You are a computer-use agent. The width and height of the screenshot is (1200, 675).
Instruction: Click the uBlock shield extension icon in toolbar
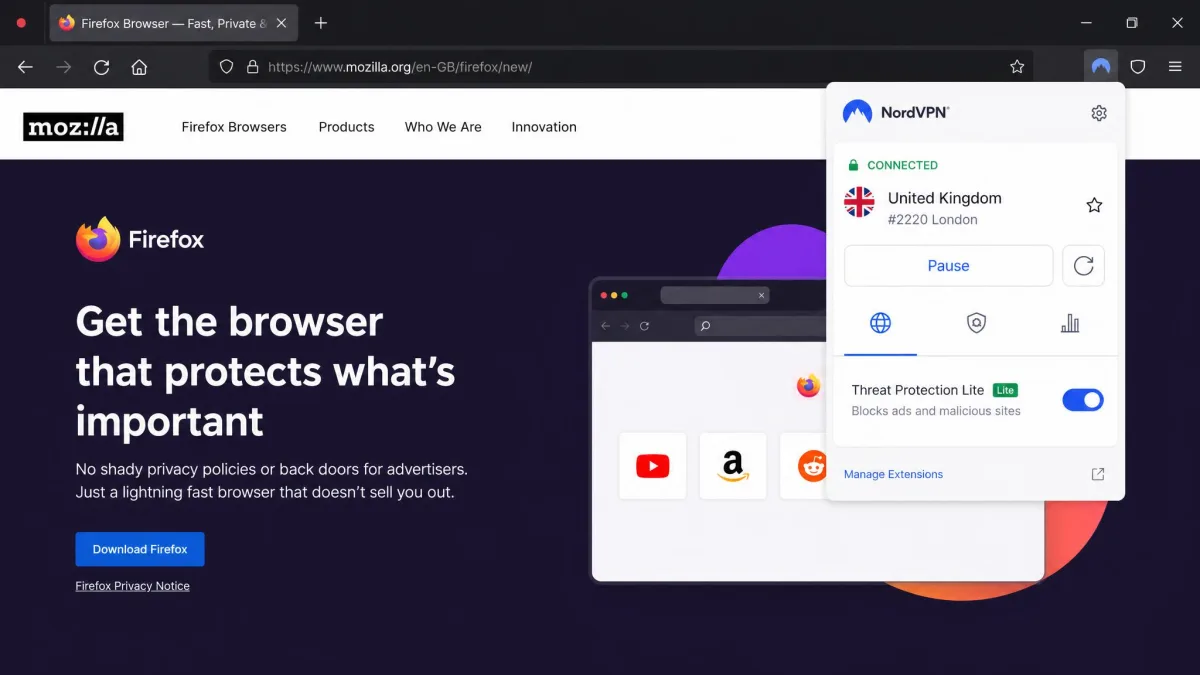coord(1138,67)
